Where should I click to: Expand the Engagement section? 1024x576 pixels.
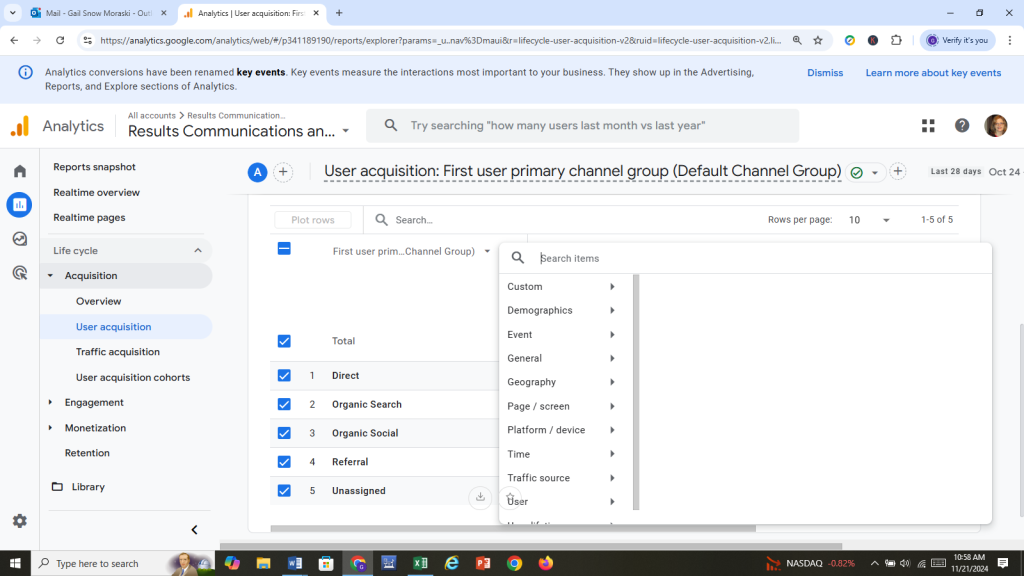(50, 402)
